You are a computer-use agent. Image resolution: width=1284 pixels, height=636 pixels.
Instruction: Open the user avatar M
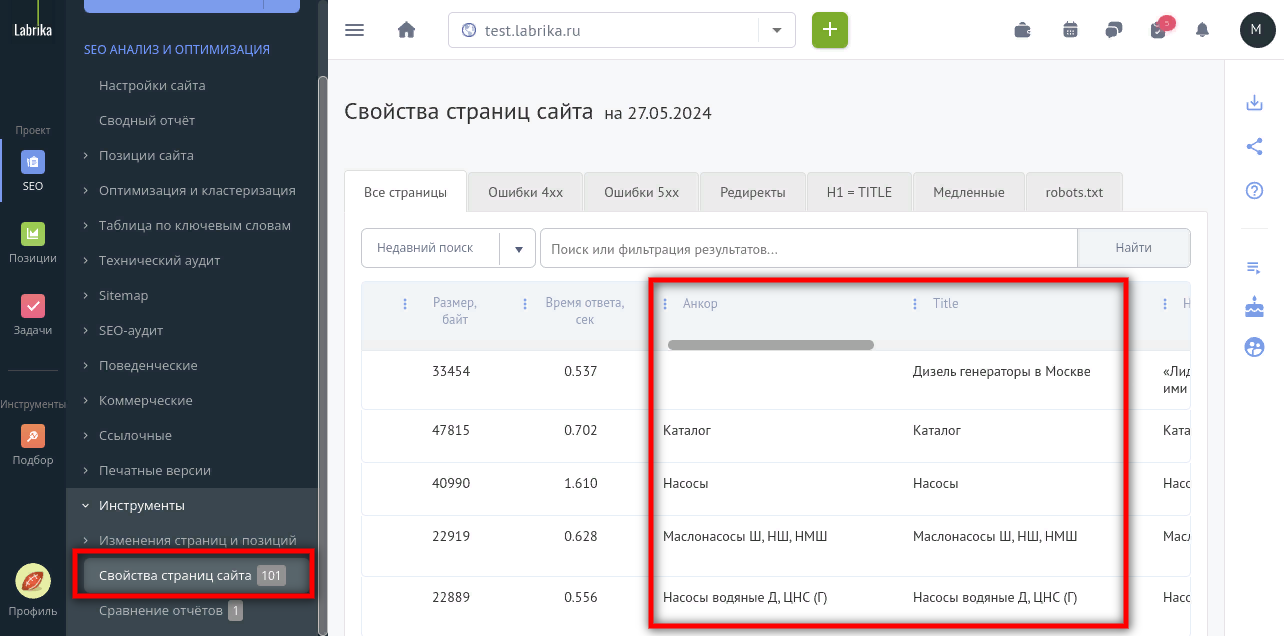point(1257,30)
